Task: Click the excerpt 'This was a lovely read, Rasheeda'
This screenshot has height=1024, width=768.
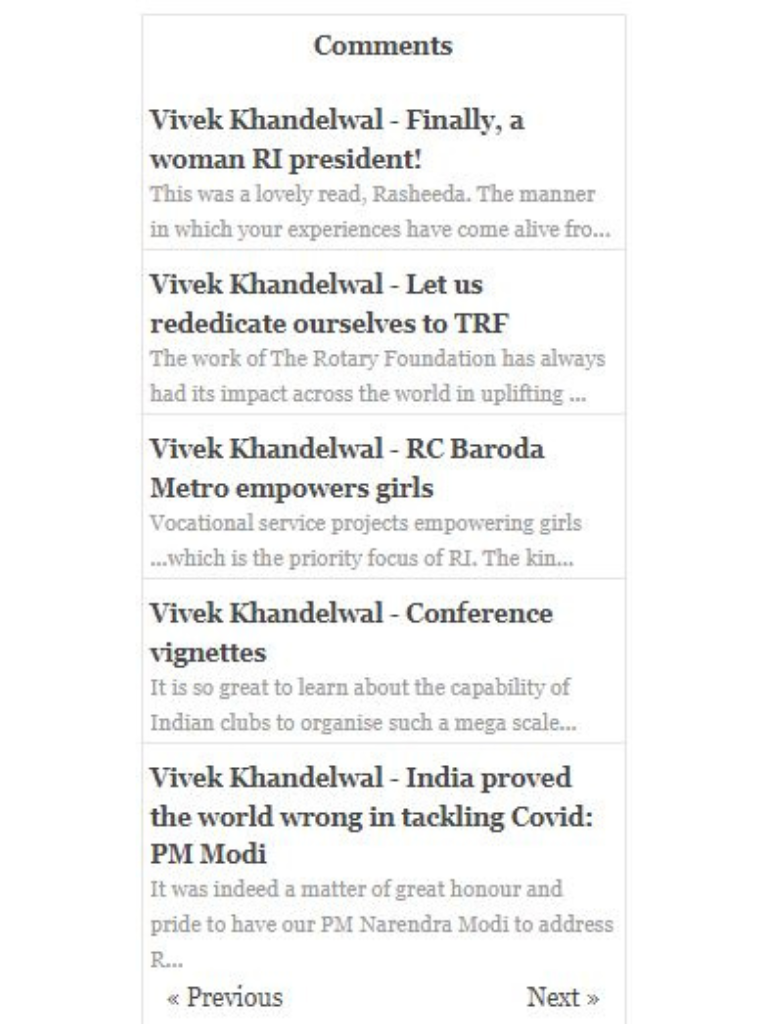Action: 380,212
